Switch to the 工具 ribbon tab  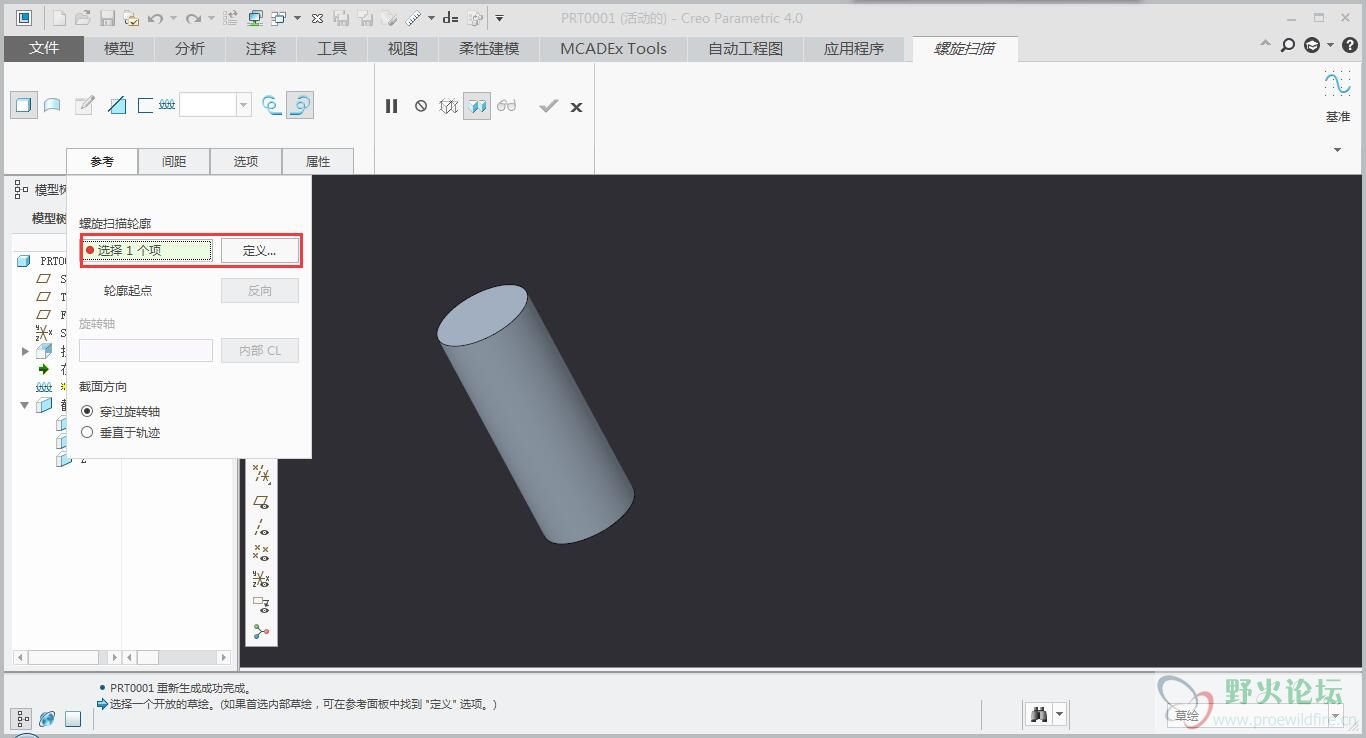point(332,48)
